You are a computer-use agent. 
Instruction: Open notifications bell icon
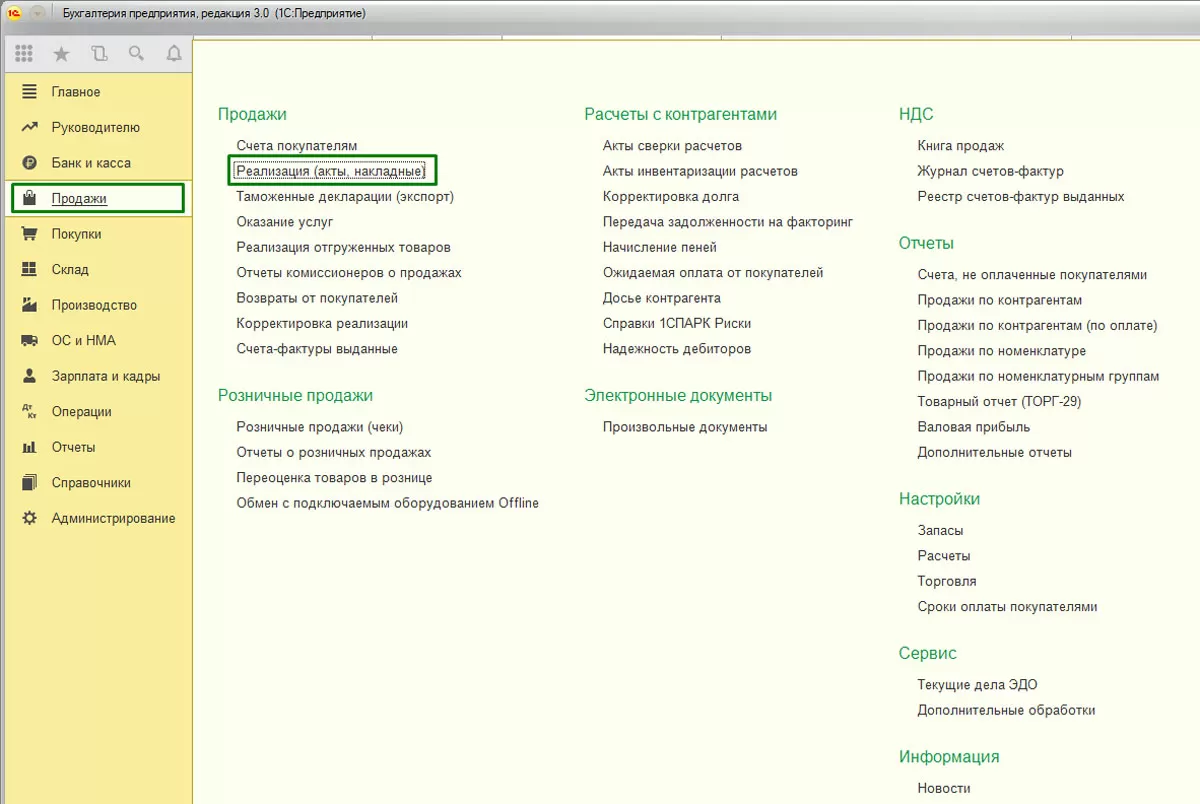point(174,54)
